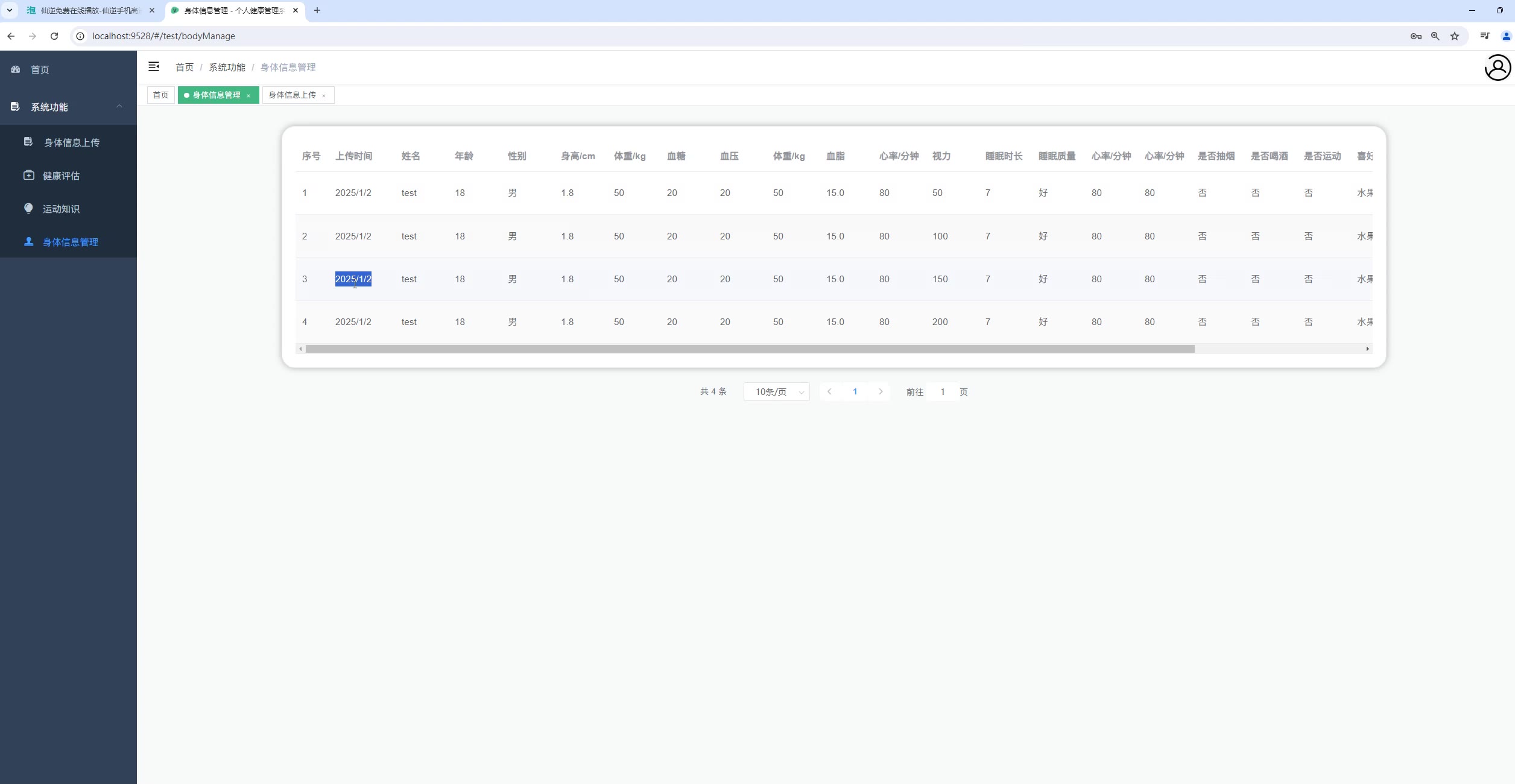Close the 仙逆免费在线播放 browser tab
Image resolution: width=1515 pixels, height=784 pixels.
tap(152, 10)
